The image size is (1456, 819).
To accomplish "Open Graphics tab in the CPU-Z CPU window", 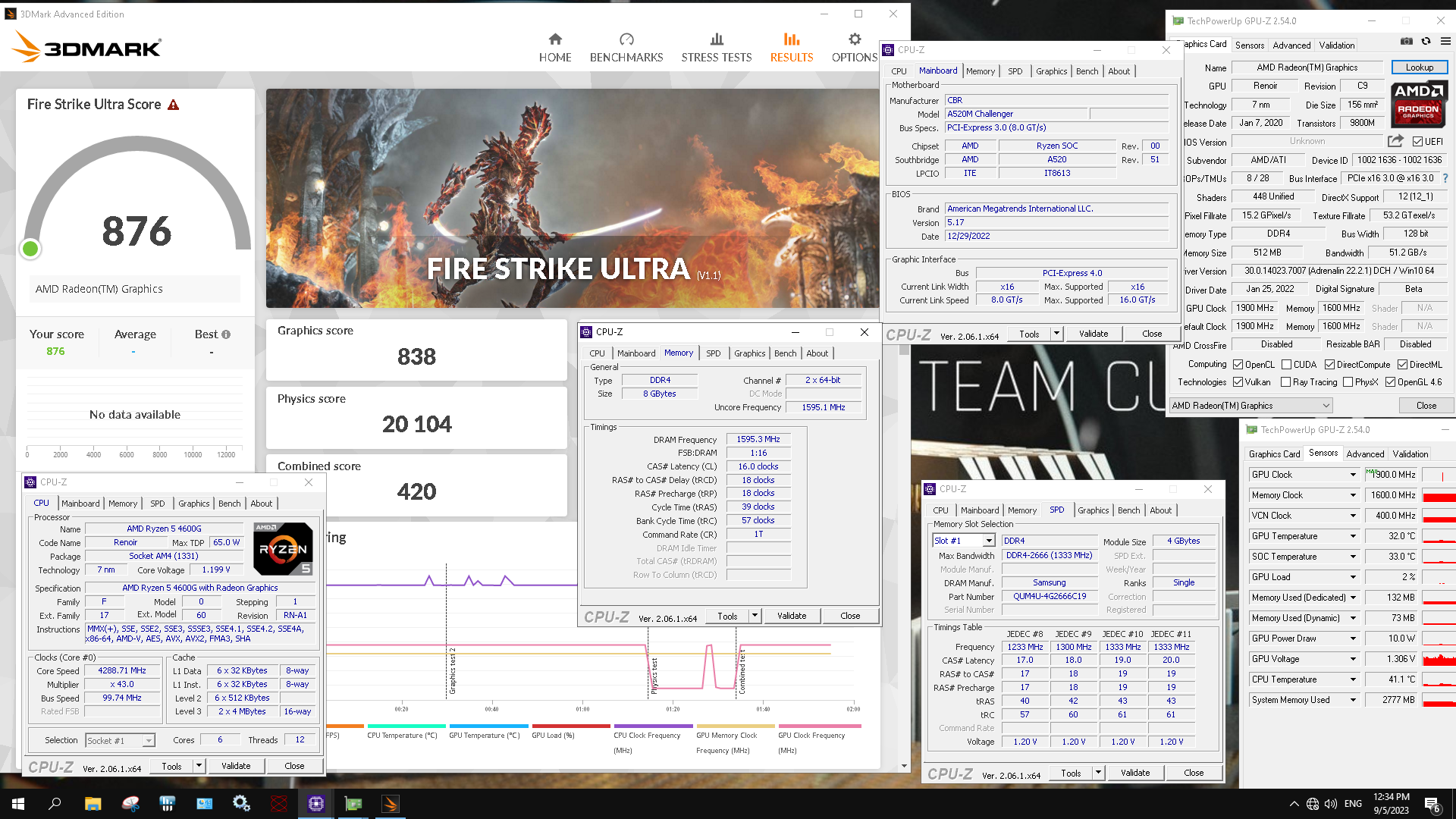I will pos(194,504).
